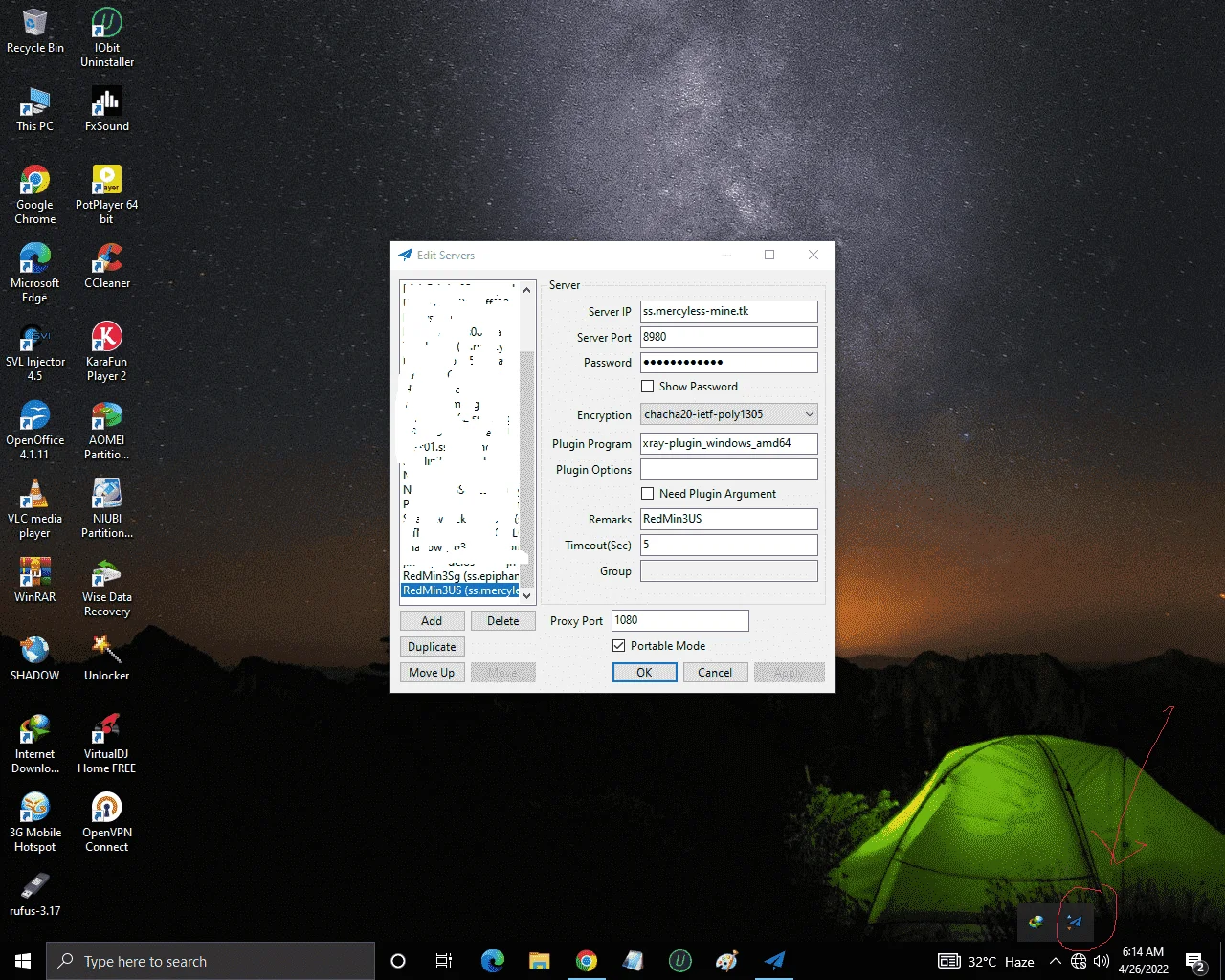Click the server list scroll-down arrow
Viewport: 1225px width, 980px height.
click(x=526, y=595)
